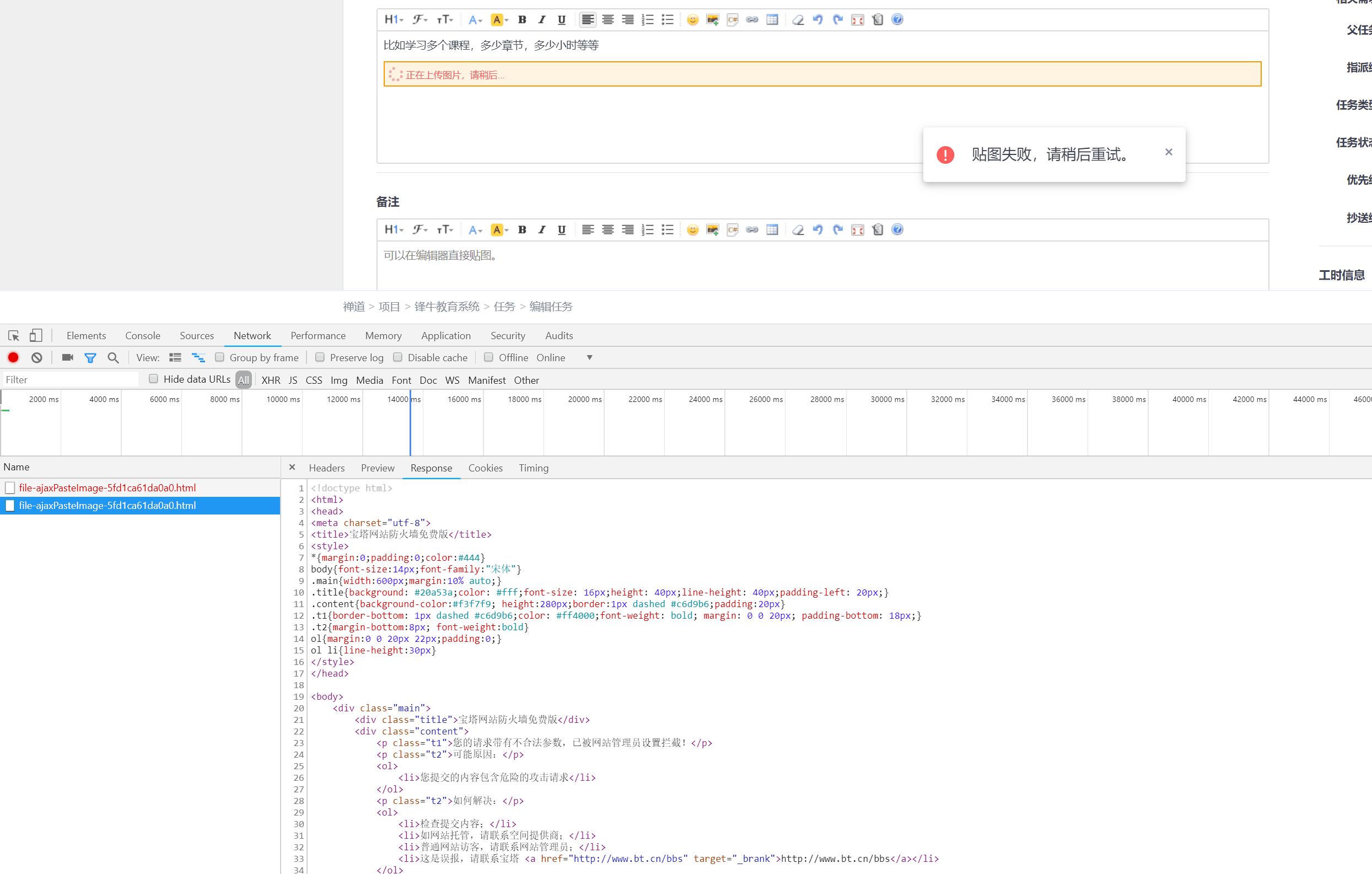
Task: Click inside the 备注 editor text area
Action: click(822, 265)
